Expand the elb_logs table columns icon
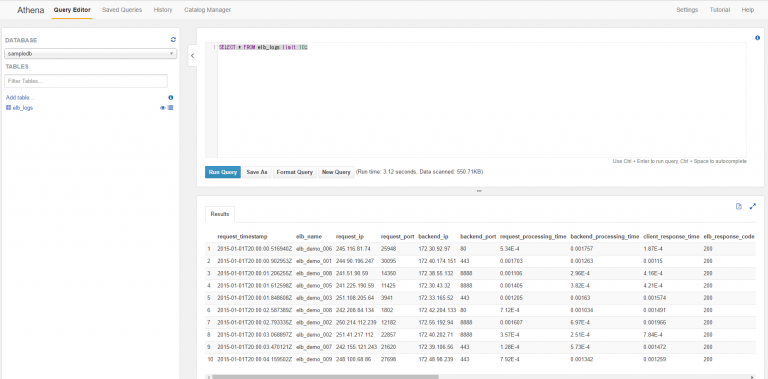The height and width of the screenshot is (379, 768). click(8, 108)
